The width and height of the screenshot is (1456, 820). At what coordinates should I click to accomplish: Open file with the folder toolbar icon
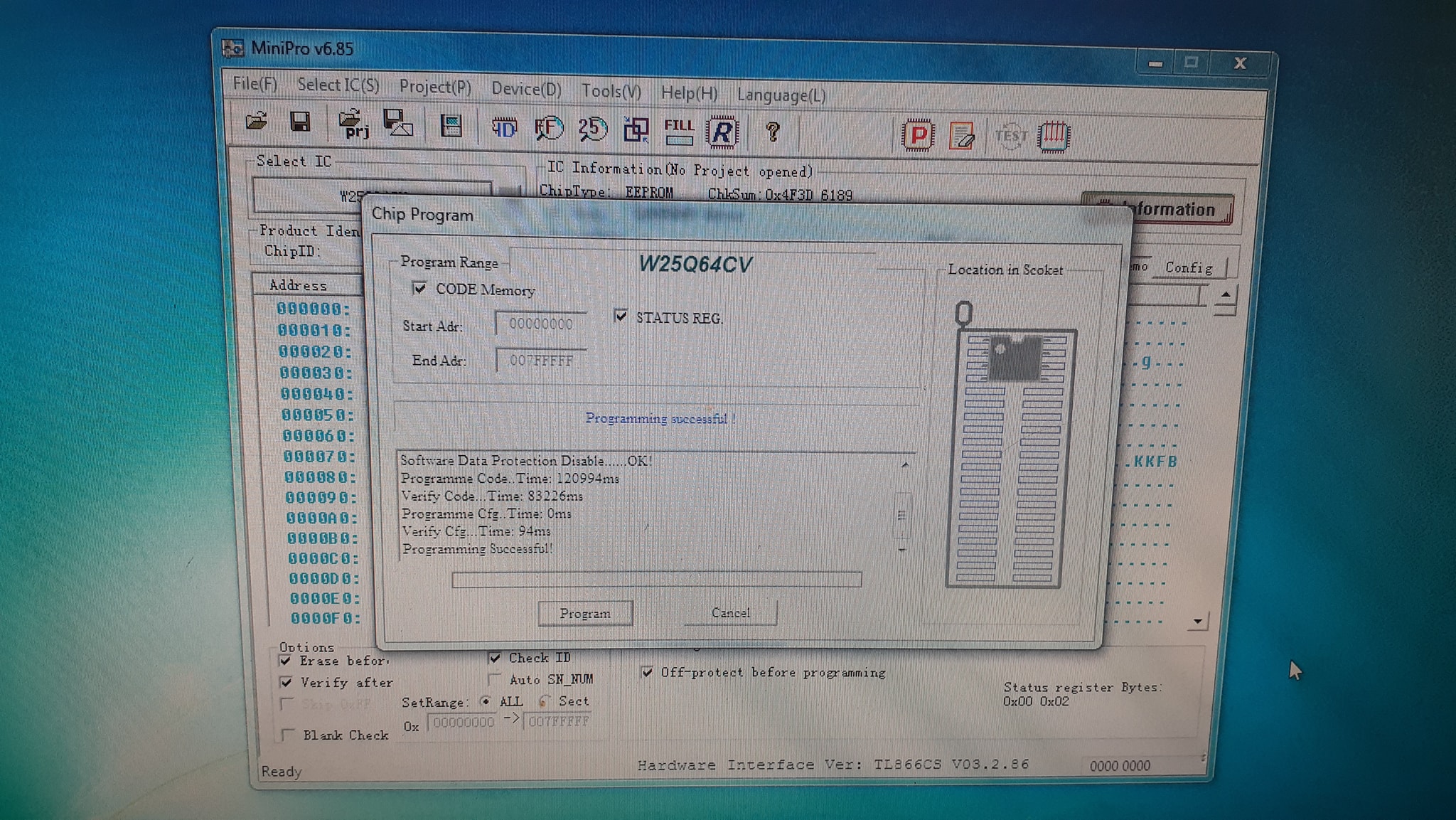(257, 121)
